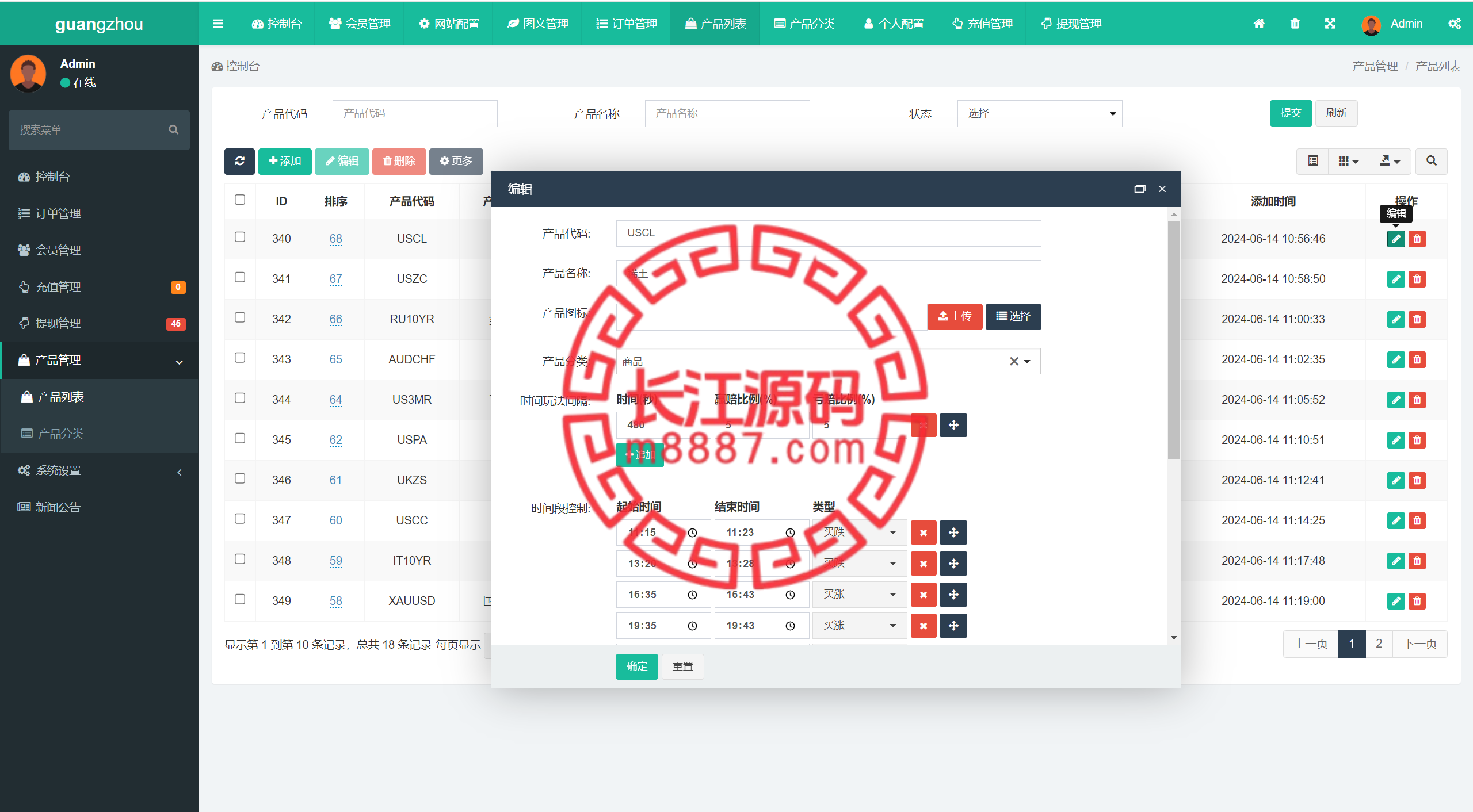The height and width of the screenshot is (812, 1473).
Task: Open the 状态 select dropdown
Action: click(1040, 113)
